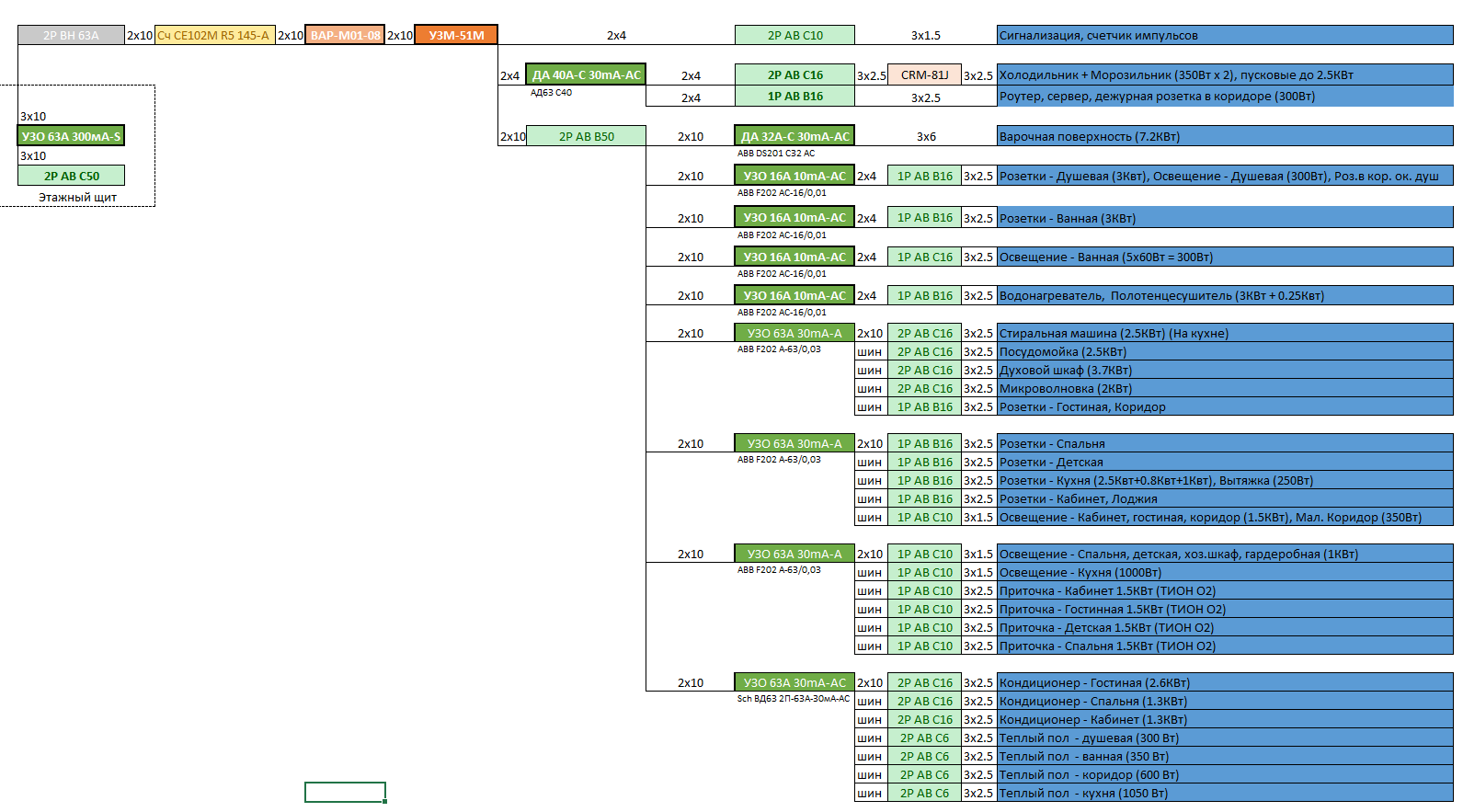Select the orange ВАР-М01-08 cell
This screenshot has width=1463, height=812.
[x=345, y=35]
